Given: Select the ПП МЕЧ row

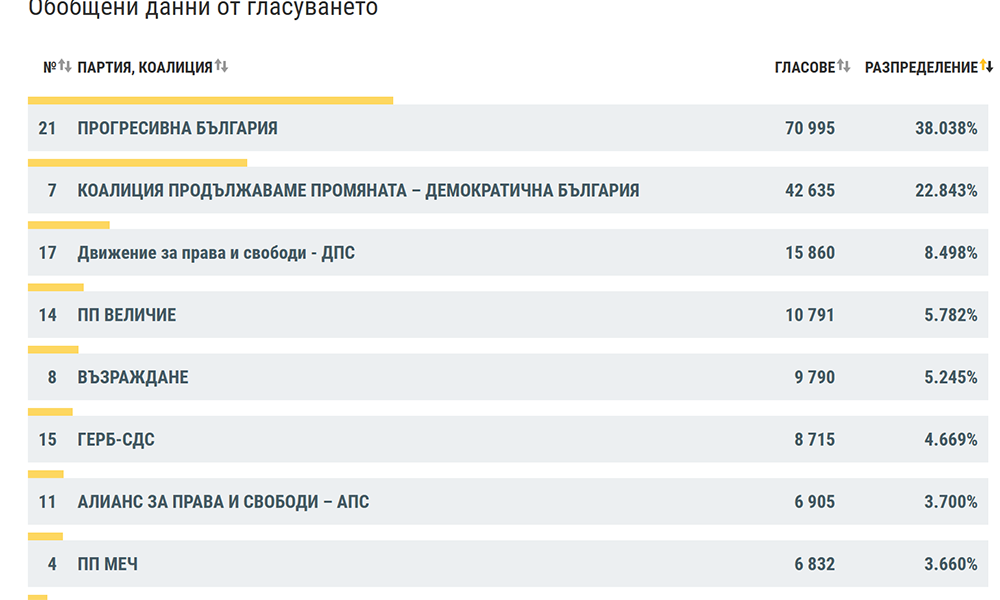Looking at the screenshot, I should [508, 564].
